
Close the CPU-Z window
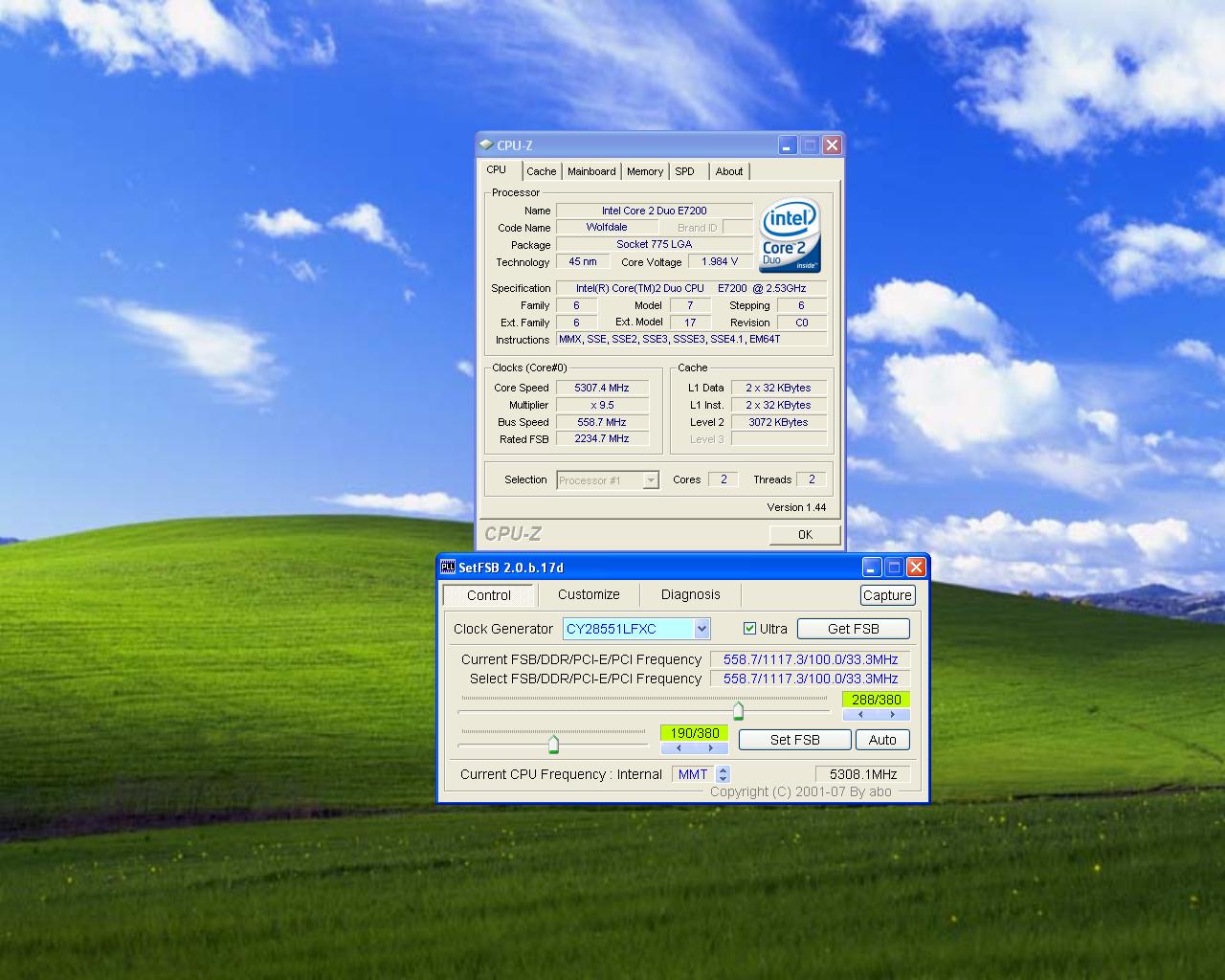tap(832, 145)
